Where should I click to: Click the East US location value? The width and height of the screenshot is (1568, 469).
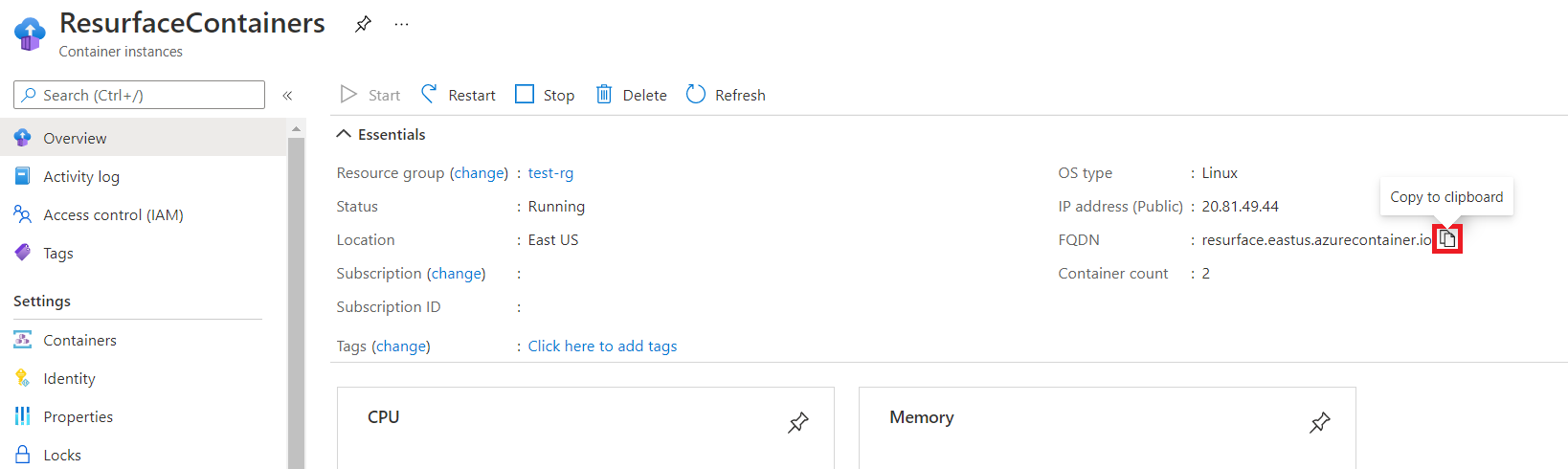pos(553,240)
